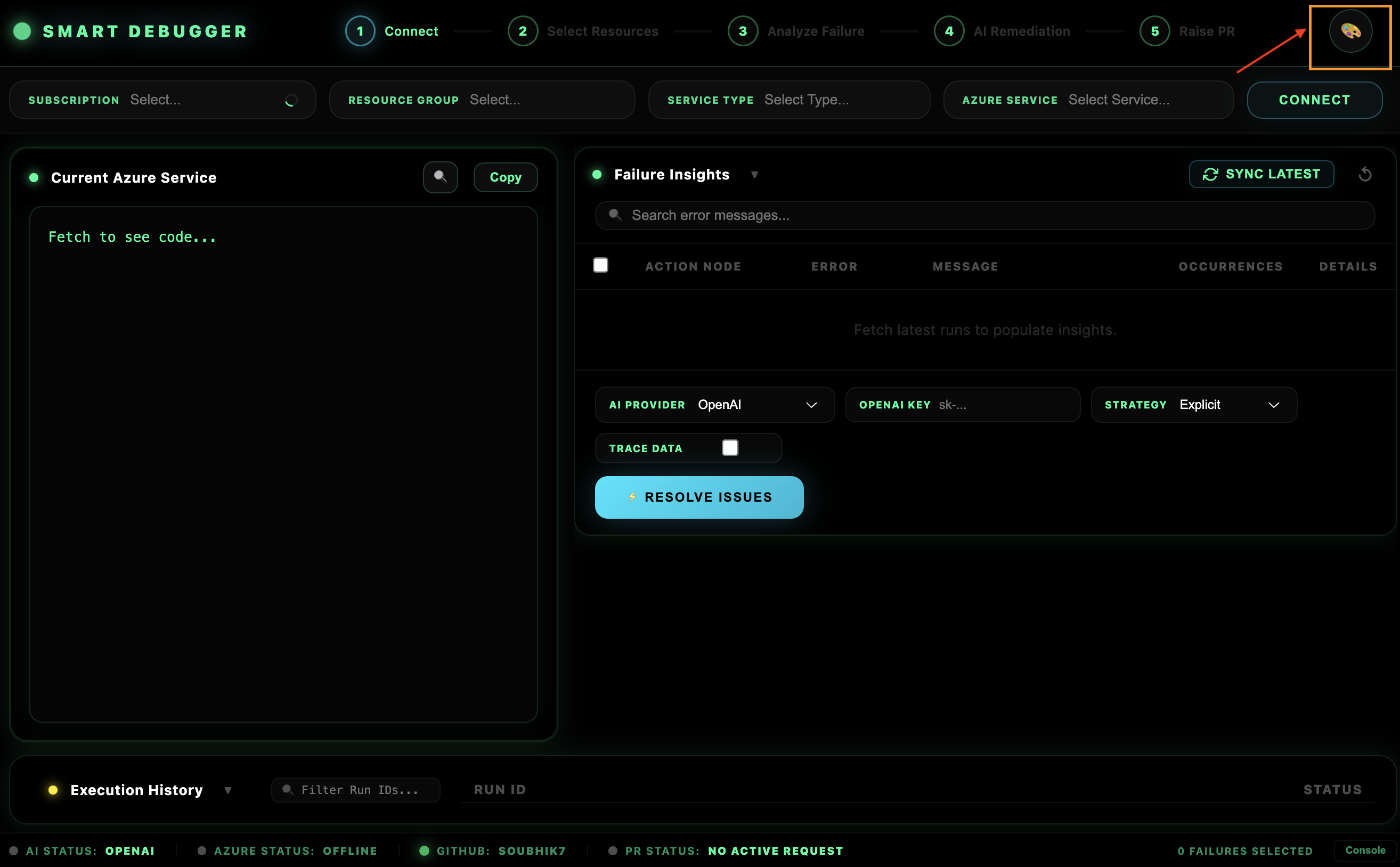The width and height of the screenshot is (1400, 867).
Task: Focus the OpenAI Key input field
Action: (963, 405)
